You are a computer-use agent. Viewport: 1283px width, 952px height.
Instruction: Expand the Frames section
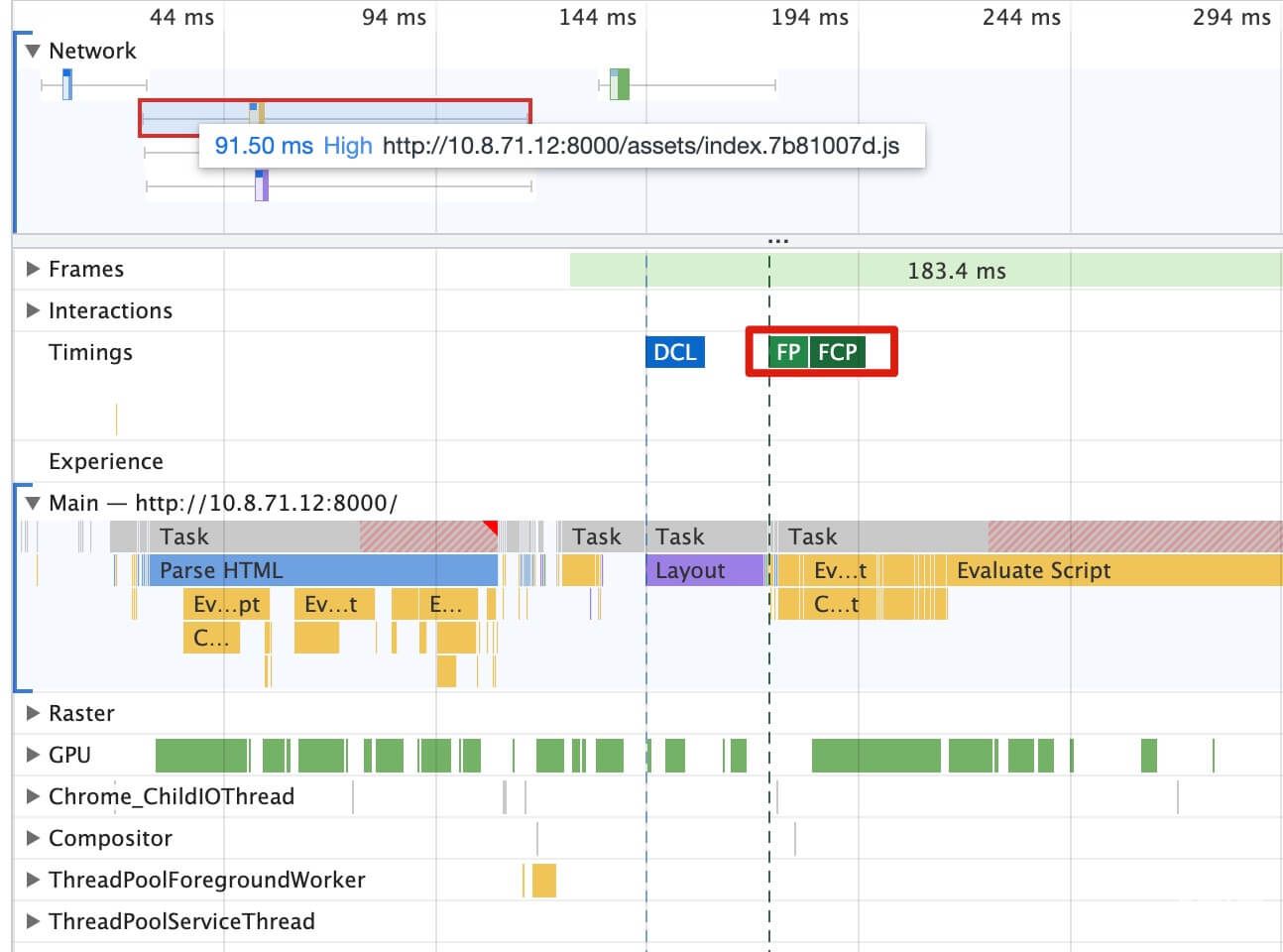coord(31,268)
